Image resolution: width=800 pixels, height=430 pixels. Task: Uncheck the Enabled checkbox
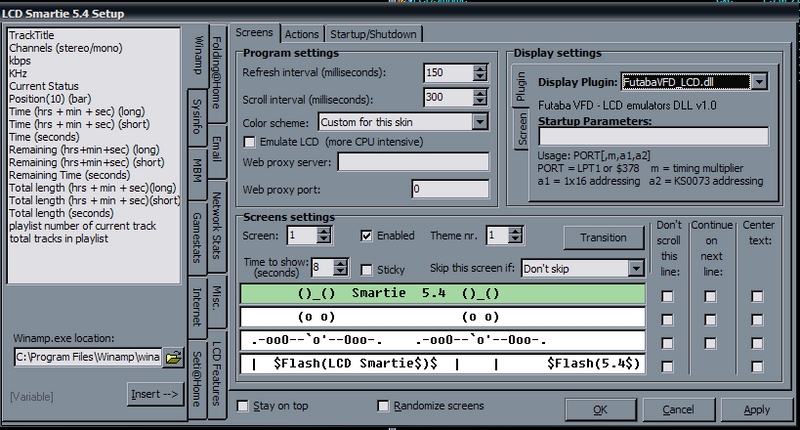[x=366, y=236]
